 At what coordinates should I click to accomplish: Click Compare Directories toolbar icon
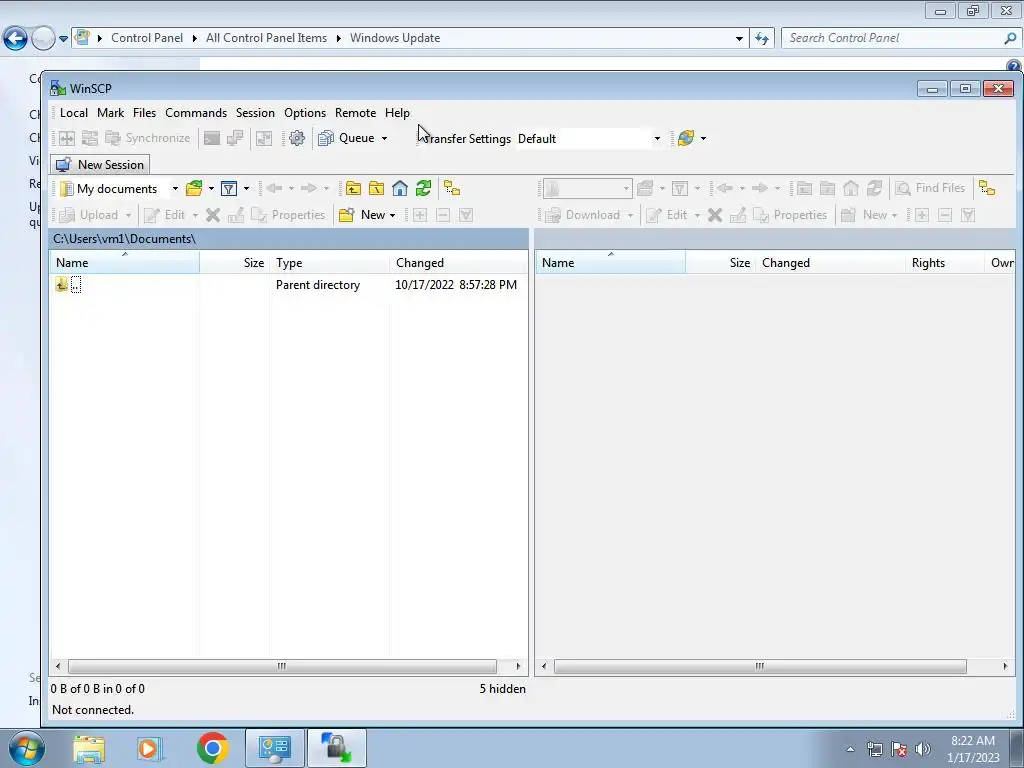pos(67,138)
